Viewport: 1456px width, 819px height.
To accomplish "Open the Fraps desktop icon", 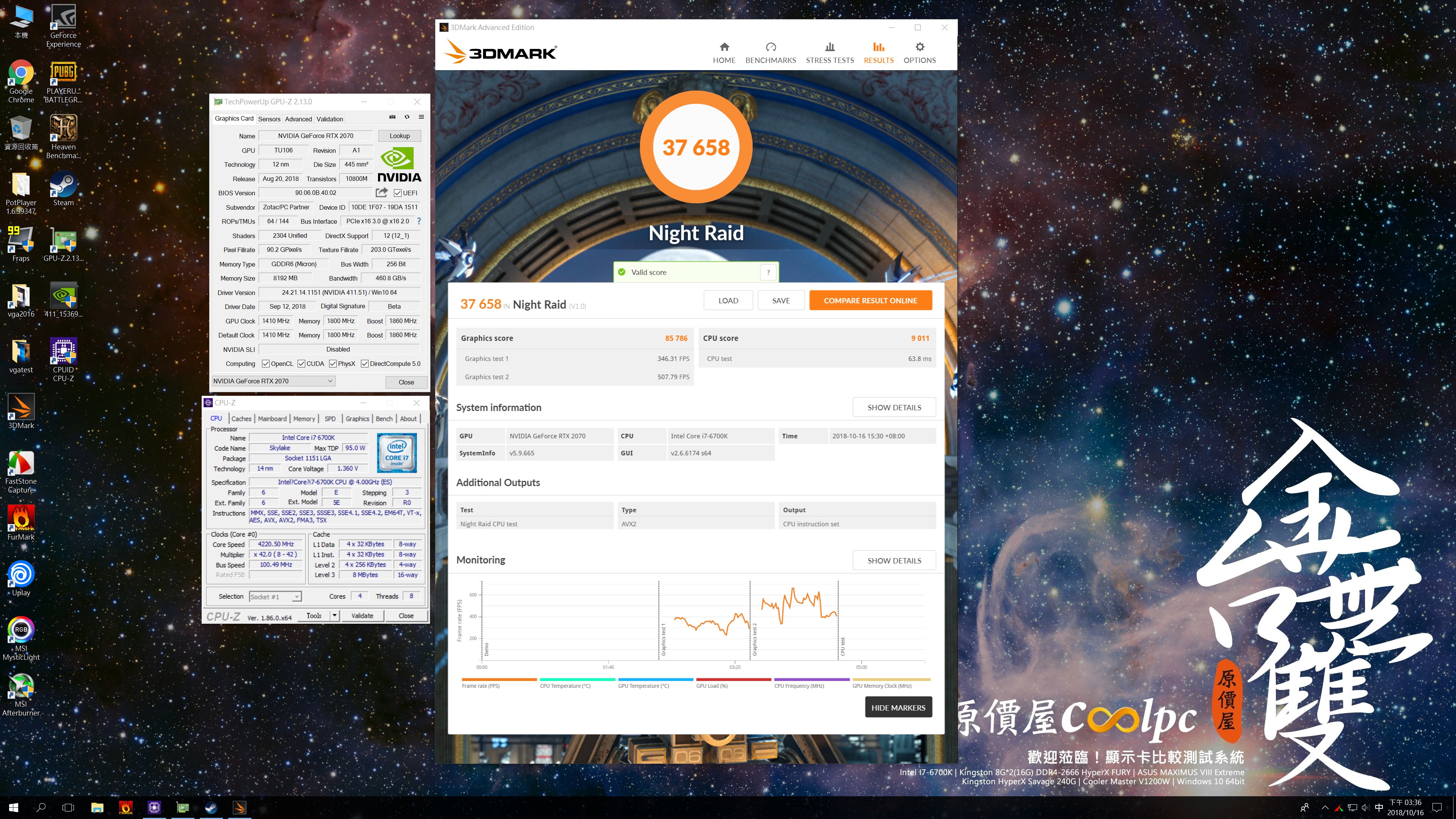I will (x=21, y=244).
